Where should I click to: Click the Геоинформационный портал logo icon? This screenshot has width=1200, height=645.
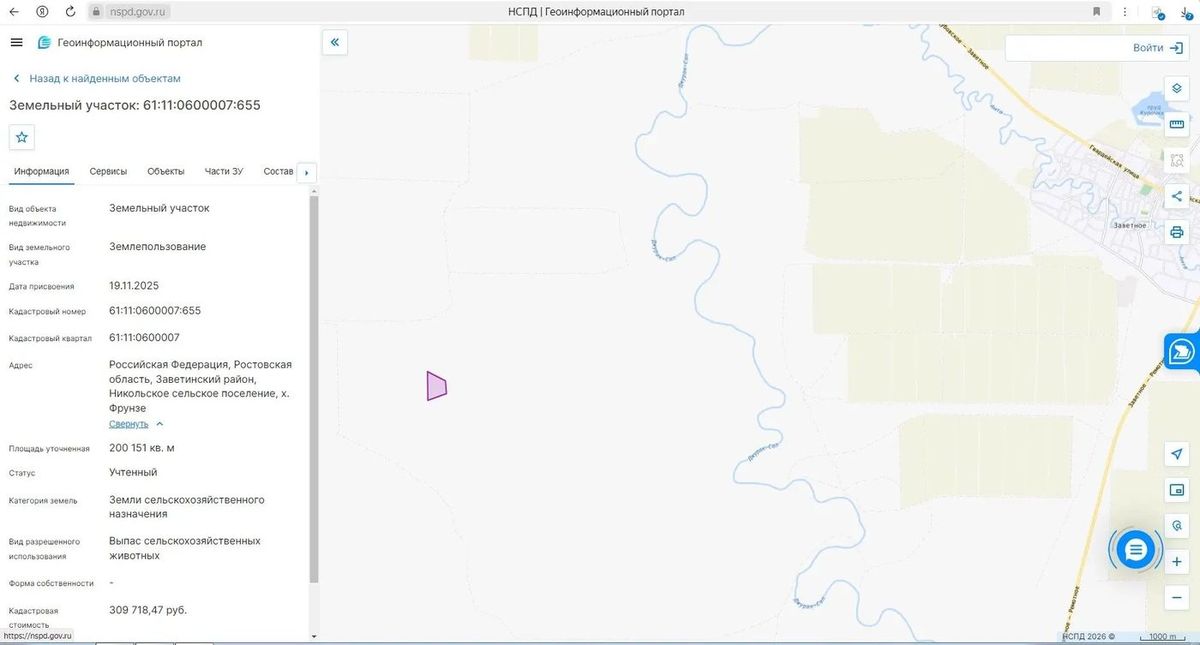coord(44,42)
